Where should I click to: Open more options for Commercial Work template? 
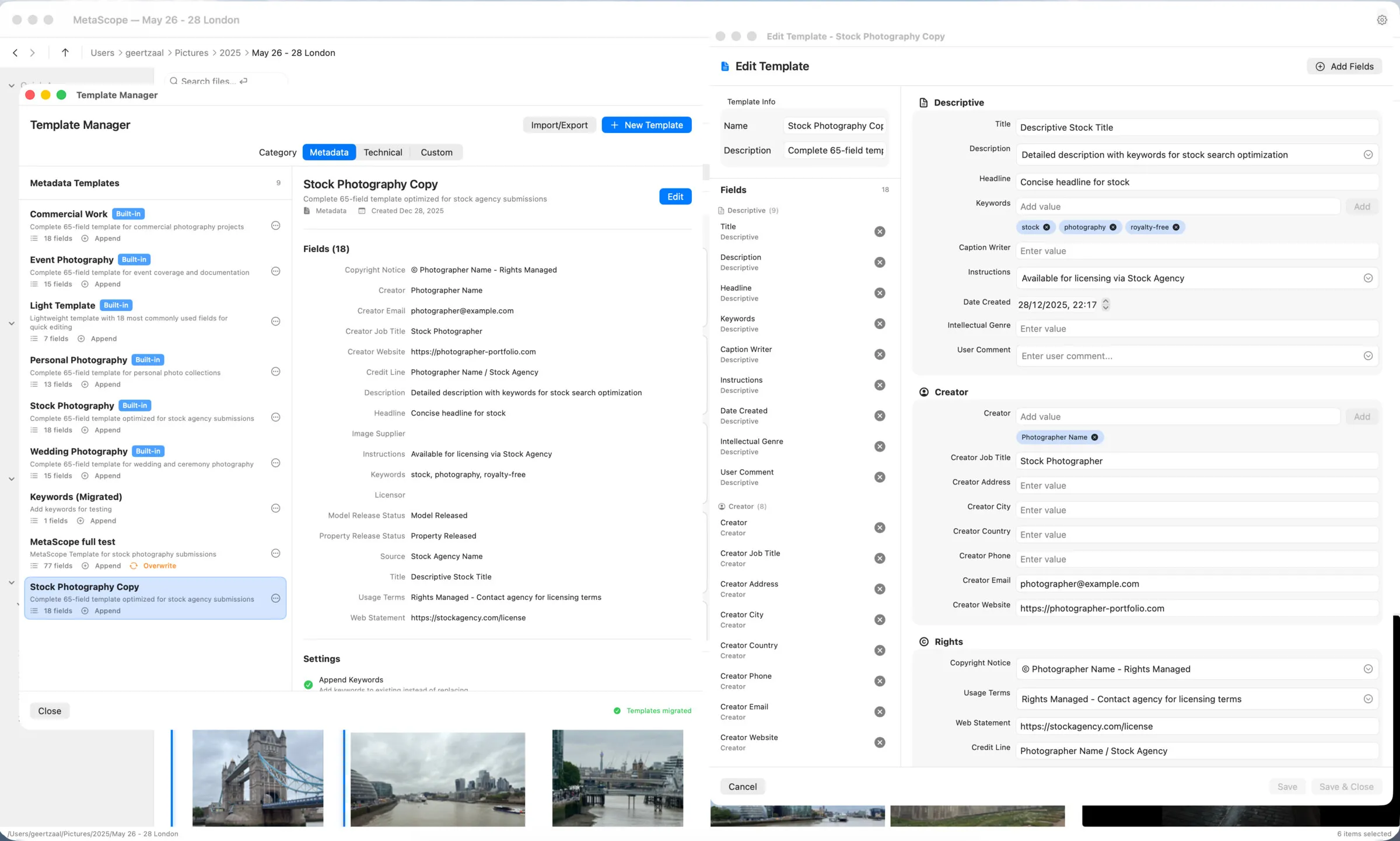click(275, 225)
